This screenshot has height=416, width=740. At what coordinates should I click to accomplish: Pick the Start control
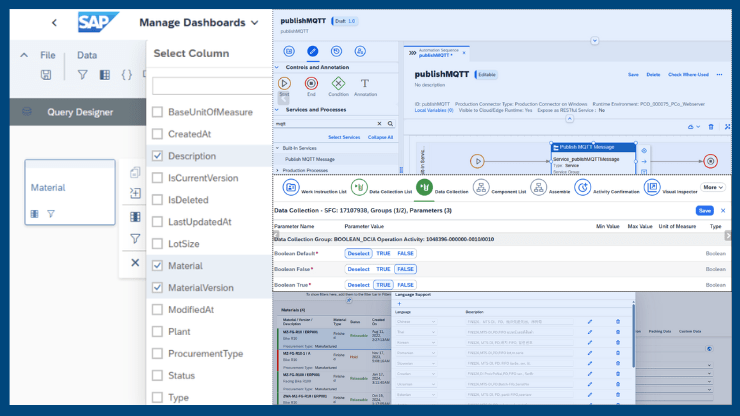click(x=284, y=84)
